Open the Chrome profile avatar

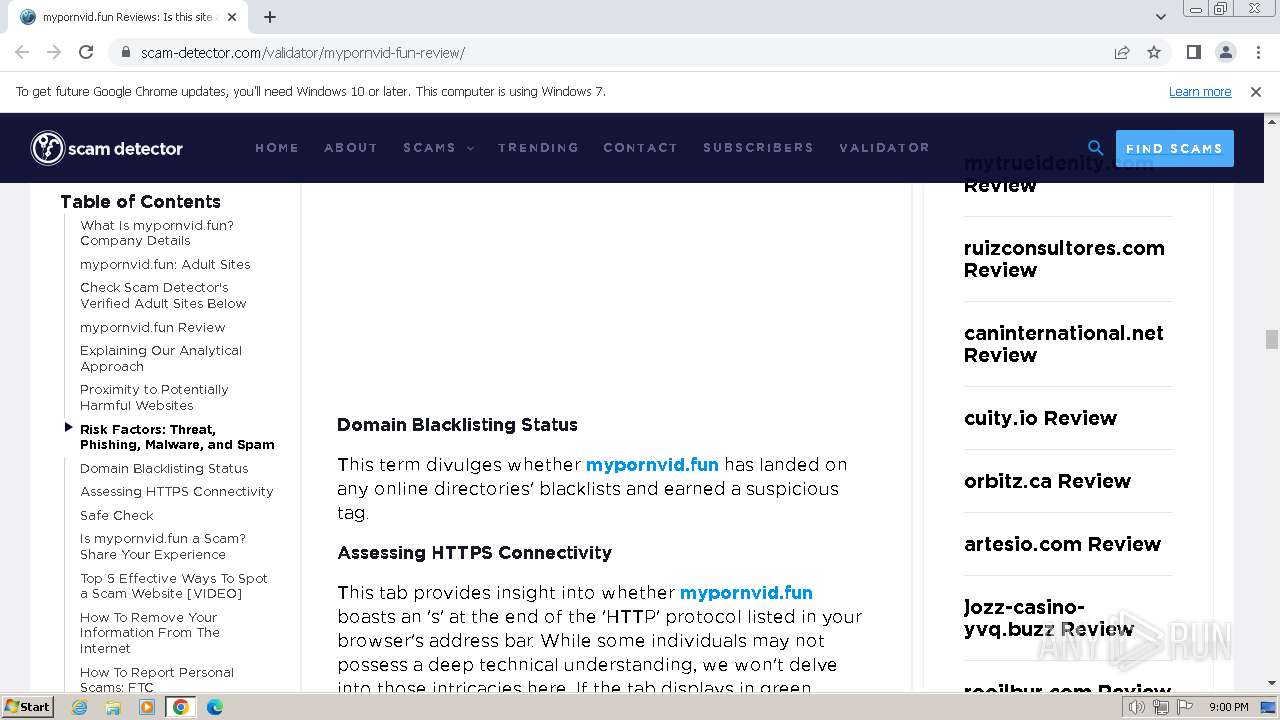[x=1225, y=52]
